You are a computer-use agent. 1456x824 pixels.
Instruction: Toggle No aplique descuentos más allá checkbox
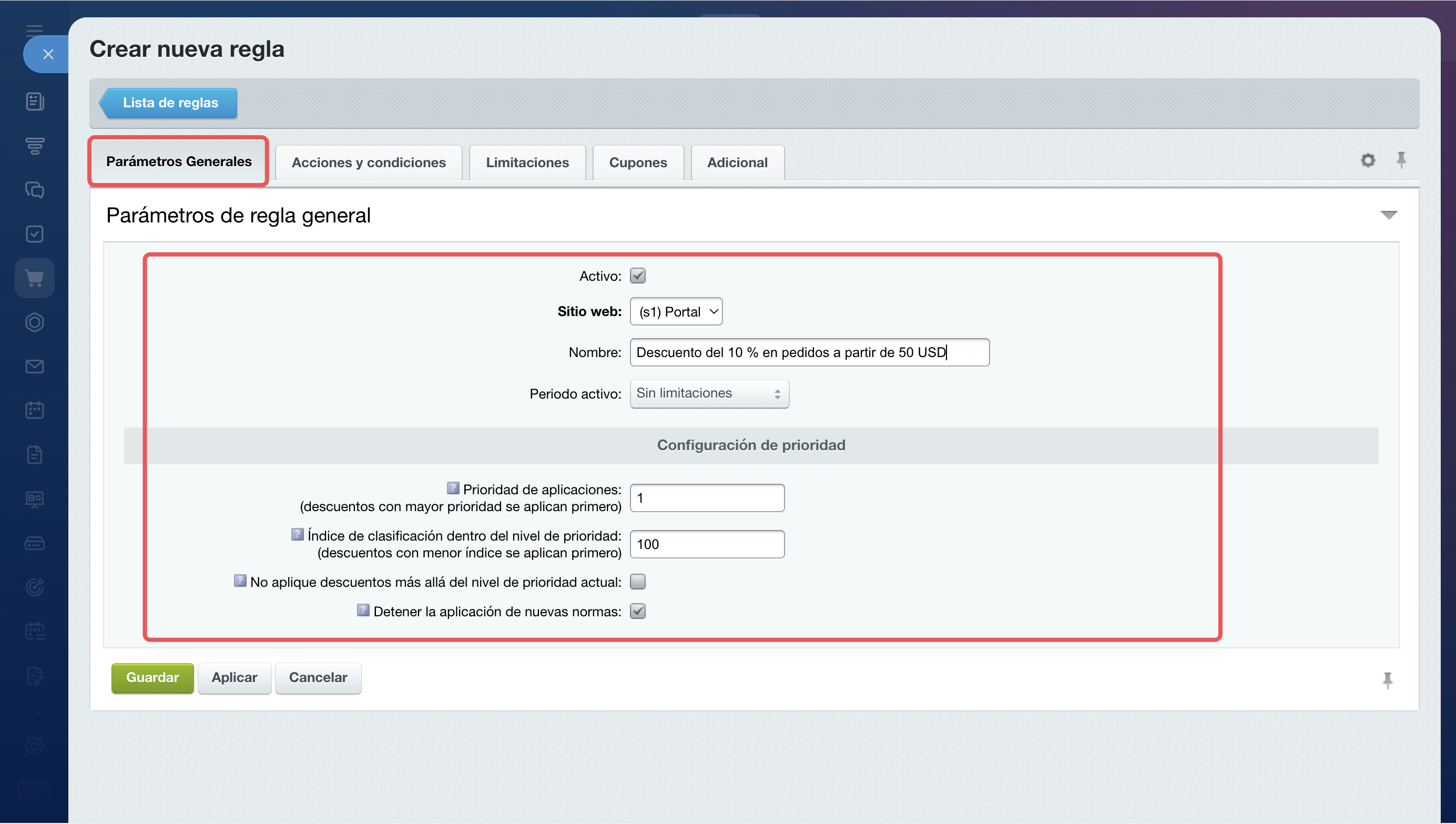(638, 582)
